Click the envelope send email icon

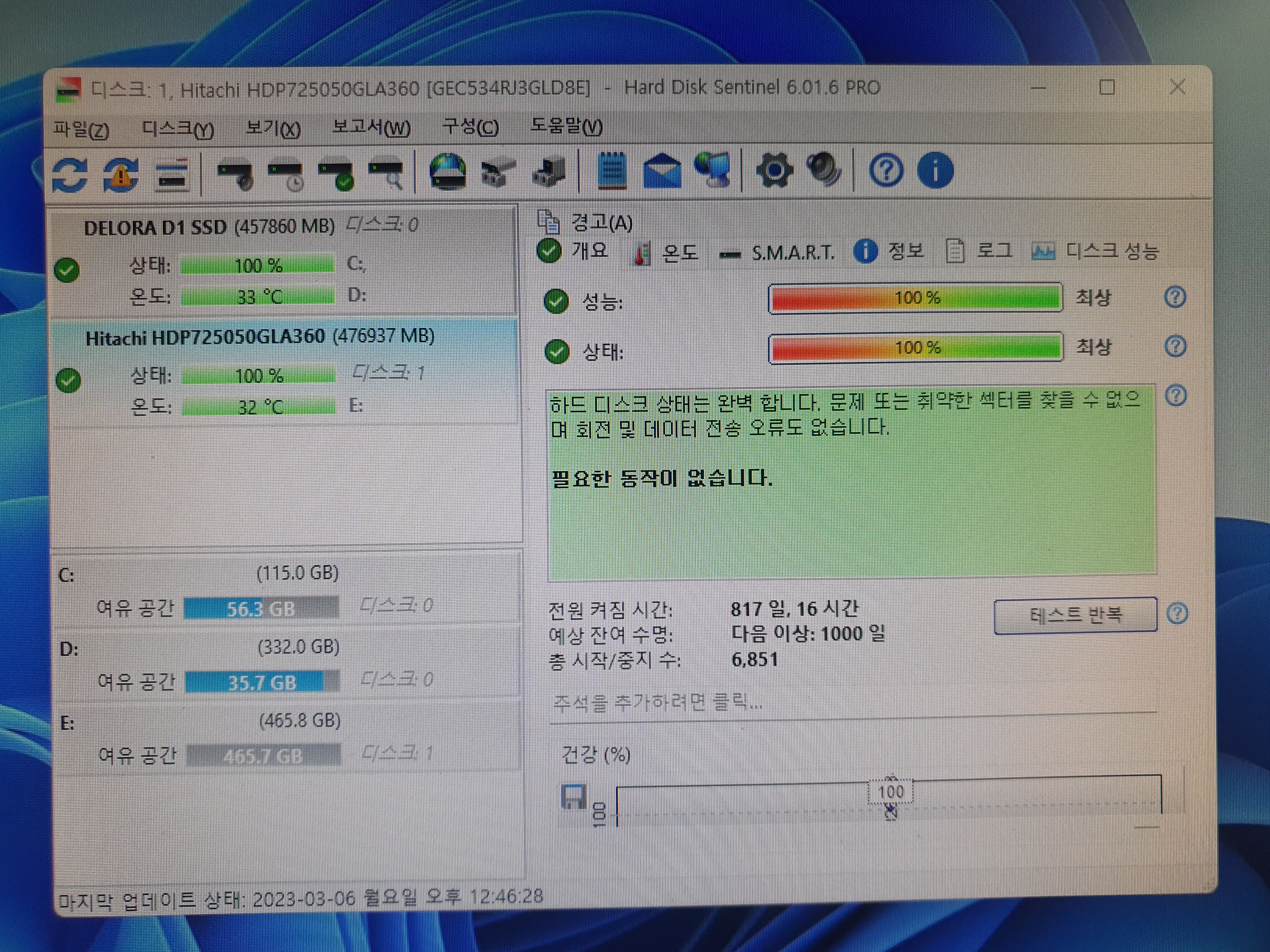click(662, 171)
